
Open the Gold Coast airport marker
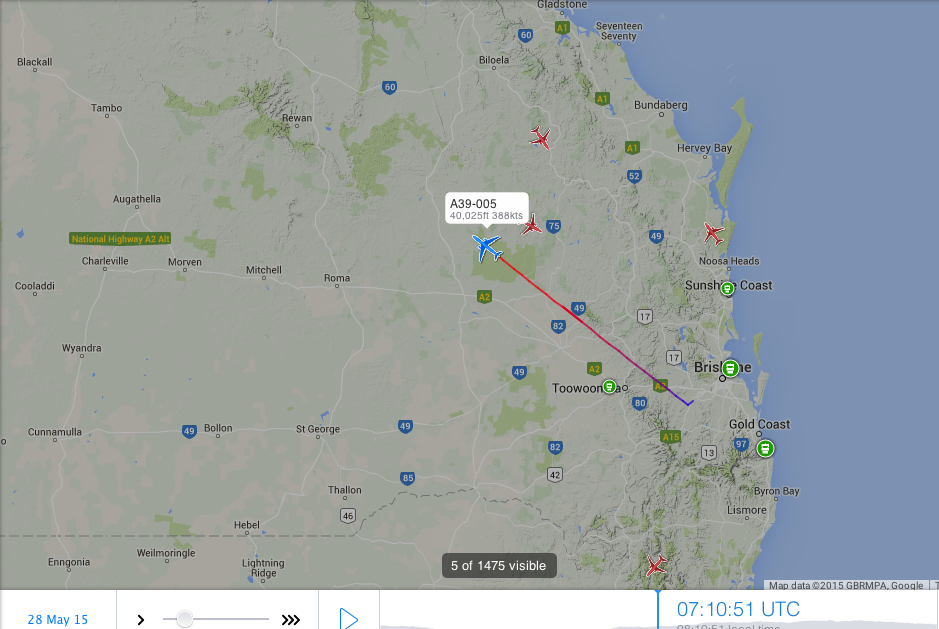click(765, 448)
